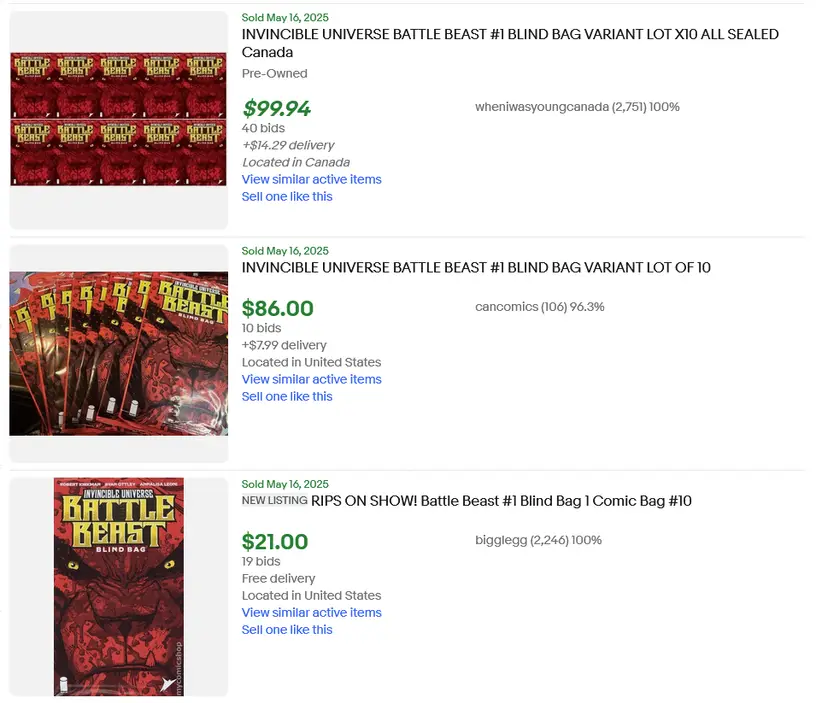Click the NEW LISTING badge
This screenshot has height=703, width=828.
coord(274,500)
